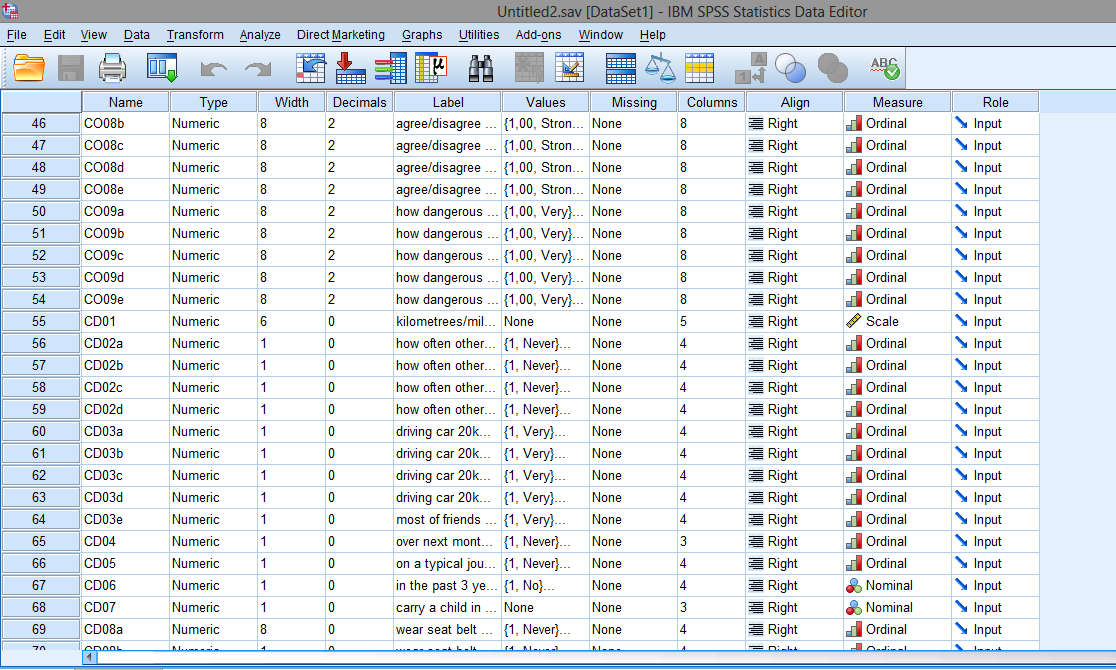Click the Nominal icon in CD06 row
This screenshot has width=1116, height=670.
pos(853,586)
